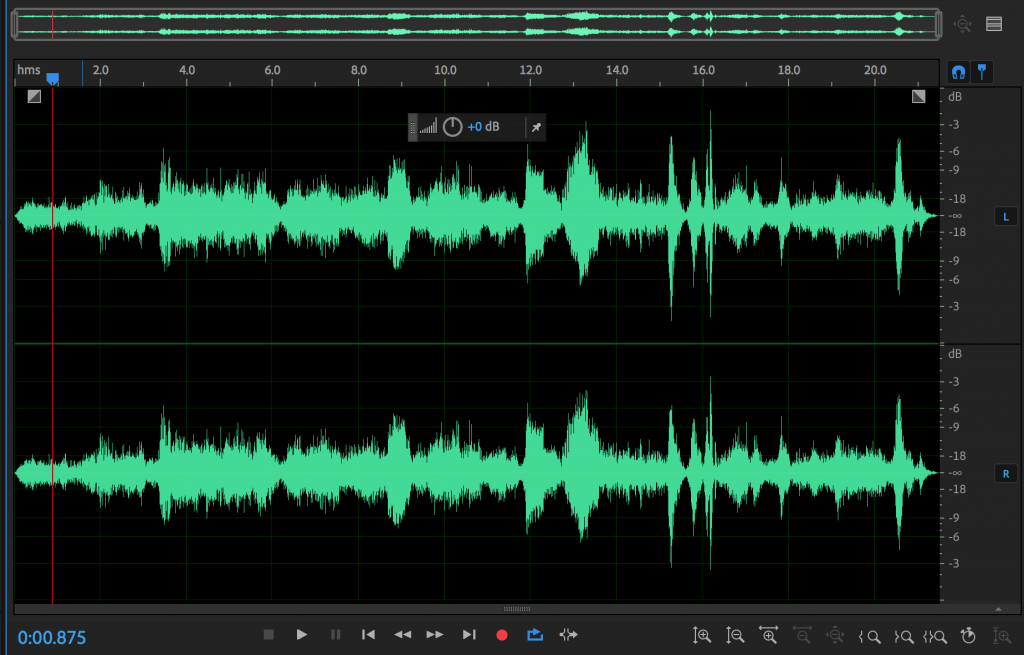1024x655 pixels.
Task: Click the Fast Forward button
Action: pos(435,635)
